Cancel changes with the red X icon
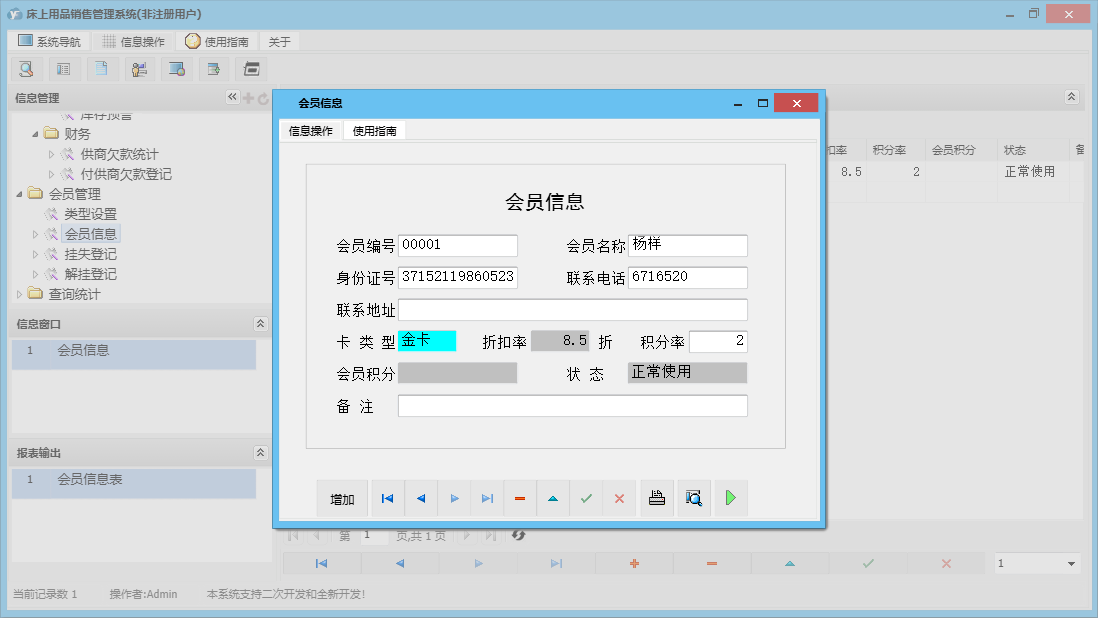The height and width of the screenshot is (618, 1098). click(x=619, y=497)
